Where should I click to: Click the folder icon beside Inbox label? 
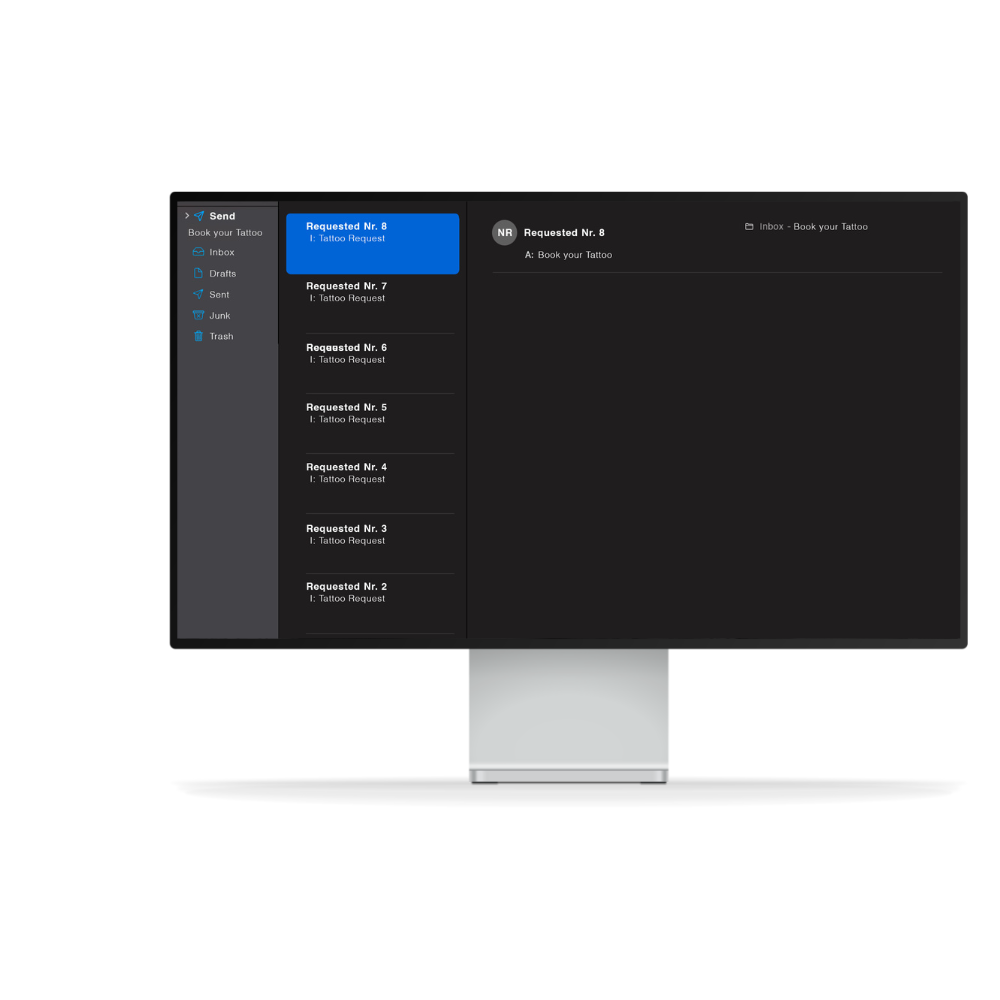[749, 227]
